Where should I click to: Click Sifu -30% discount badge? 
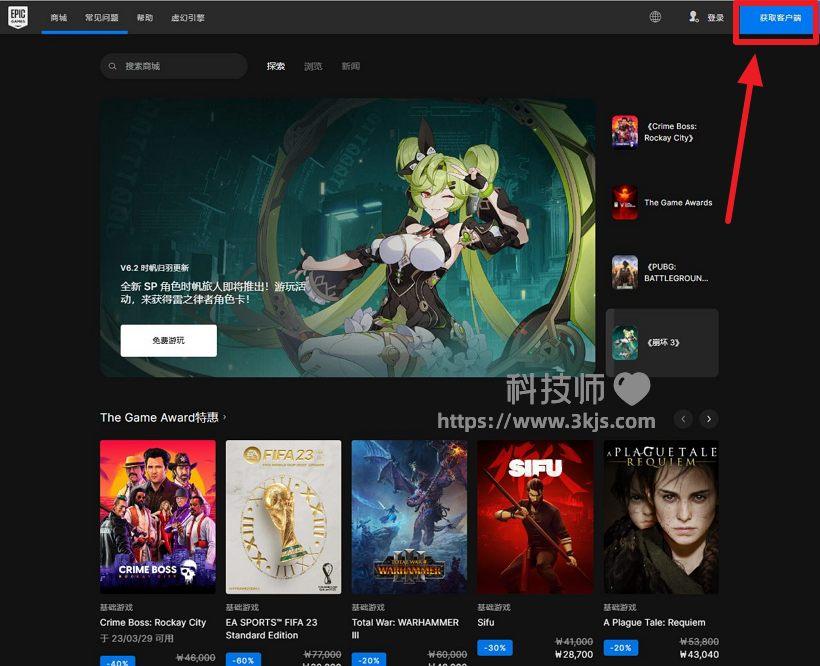tap(495, 648)
